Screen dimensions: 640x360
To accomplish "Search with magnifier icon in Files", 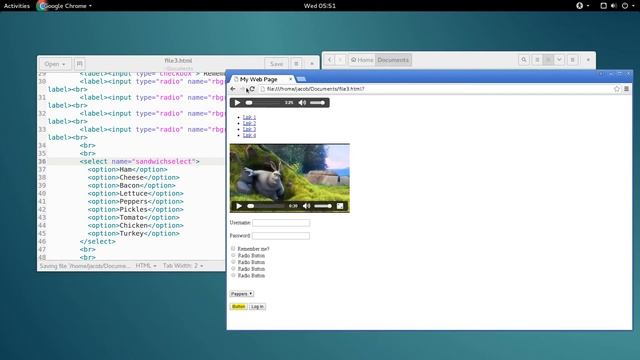I will click(x=524, y=60).
